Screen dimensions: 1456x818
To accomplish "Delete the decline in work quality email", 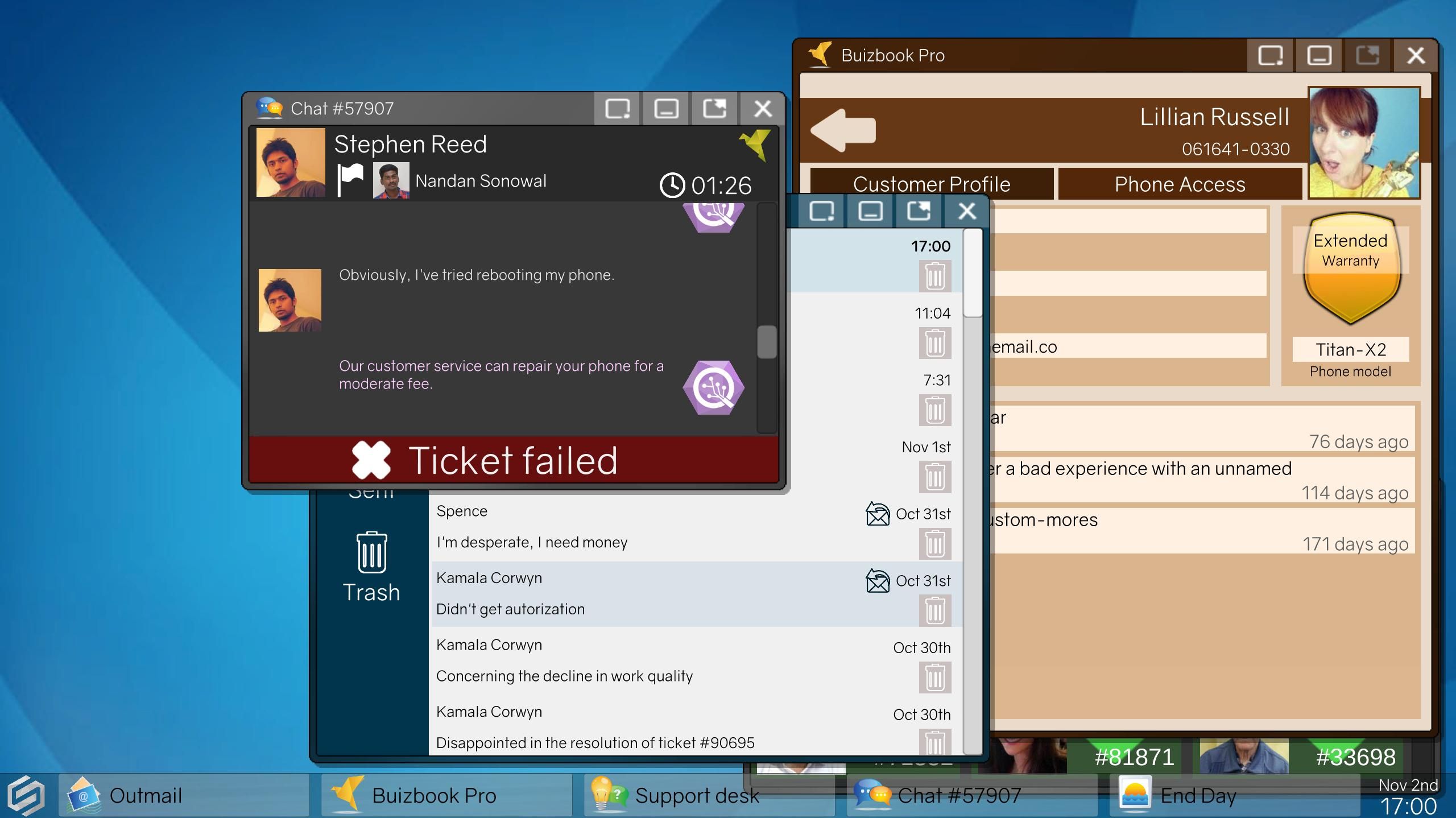I will [935, 677].
